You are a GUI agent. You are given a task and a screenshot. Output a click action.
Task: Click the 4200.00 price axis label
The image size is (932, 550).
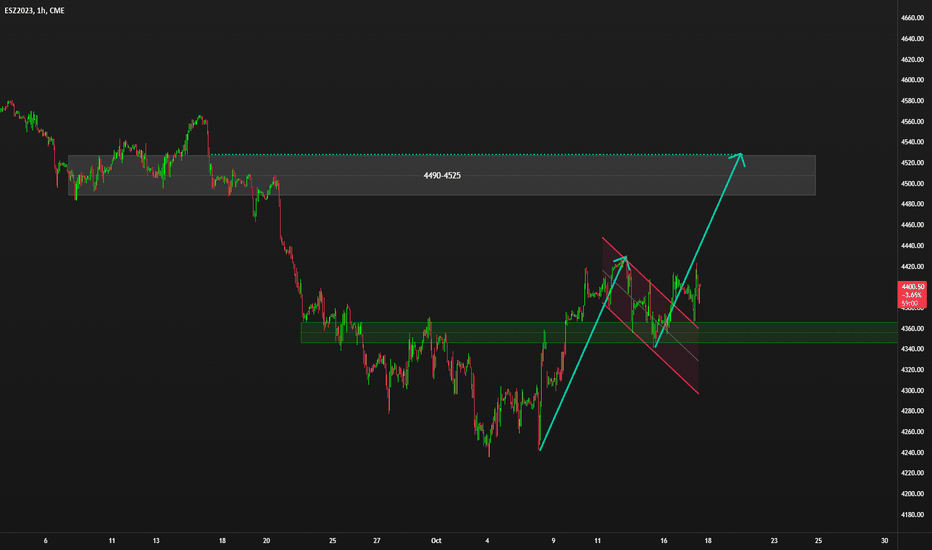912,494
